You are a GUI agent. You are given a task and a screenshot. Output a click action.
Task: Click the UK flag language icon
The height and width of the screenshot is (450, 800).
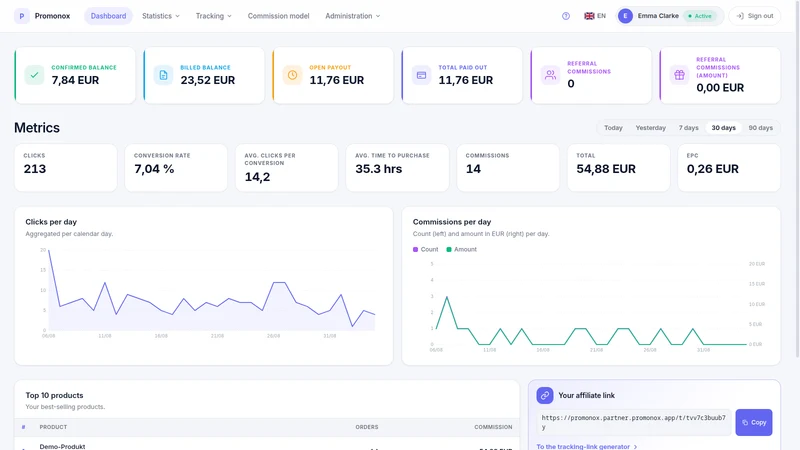(589, 16)
